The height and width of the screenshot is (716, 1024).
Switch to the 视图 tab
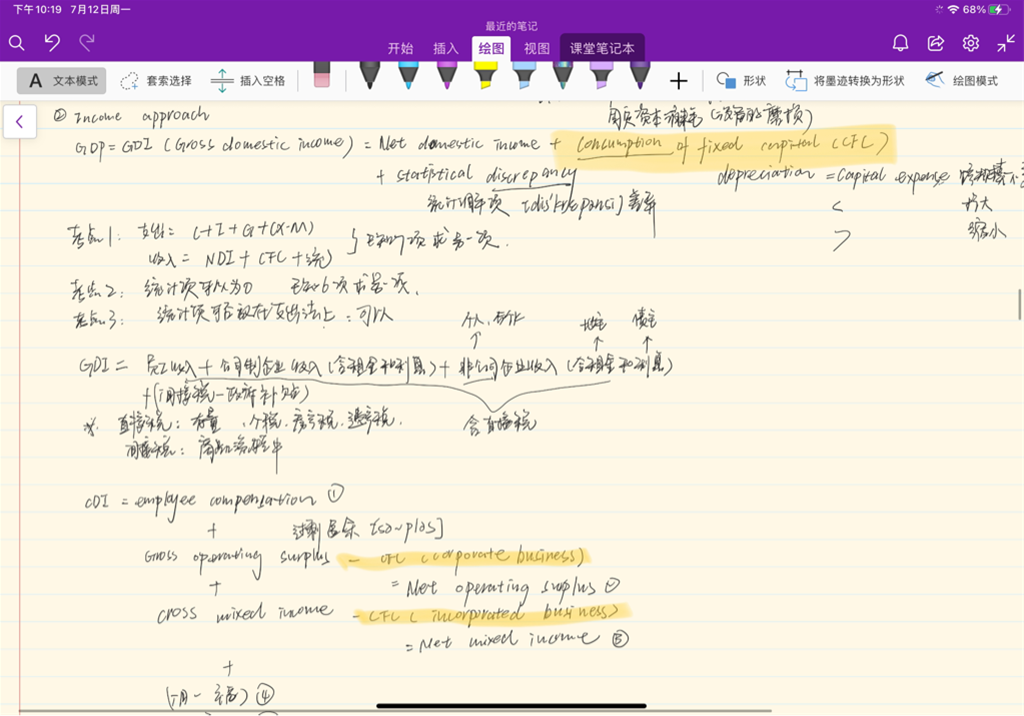tap(537, 48)
